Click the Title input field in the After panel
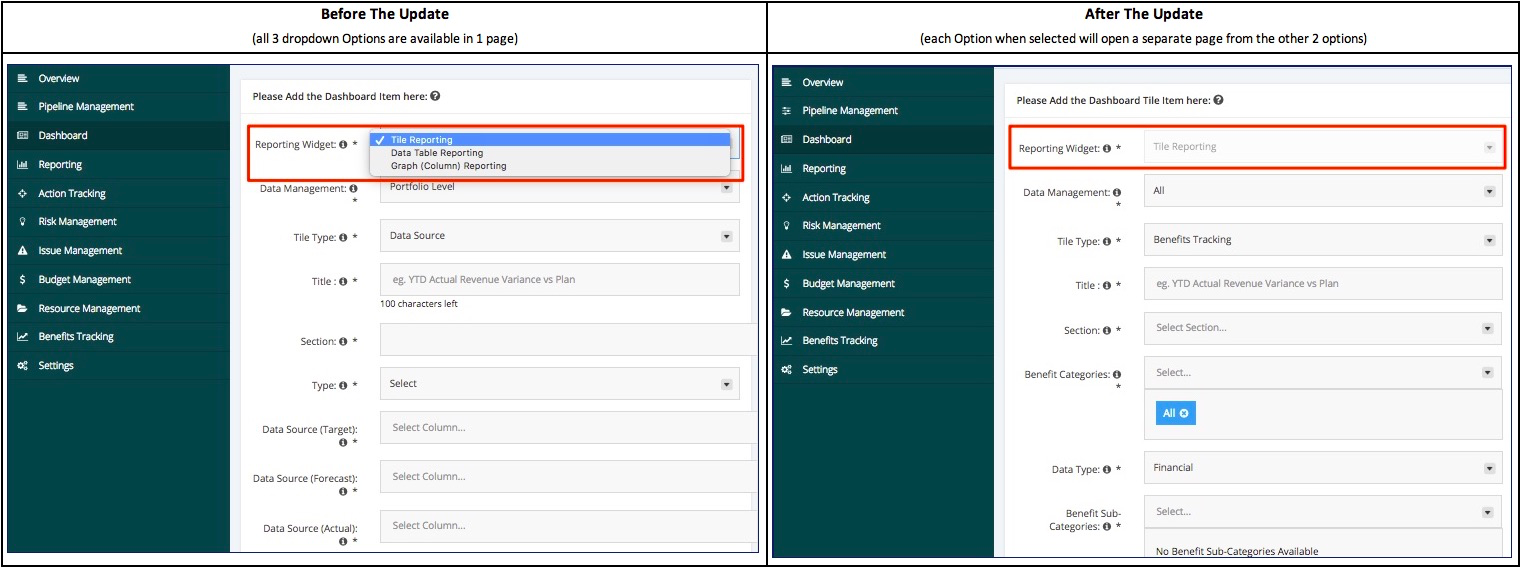The image size is (1520, 568). [1323, 284]
